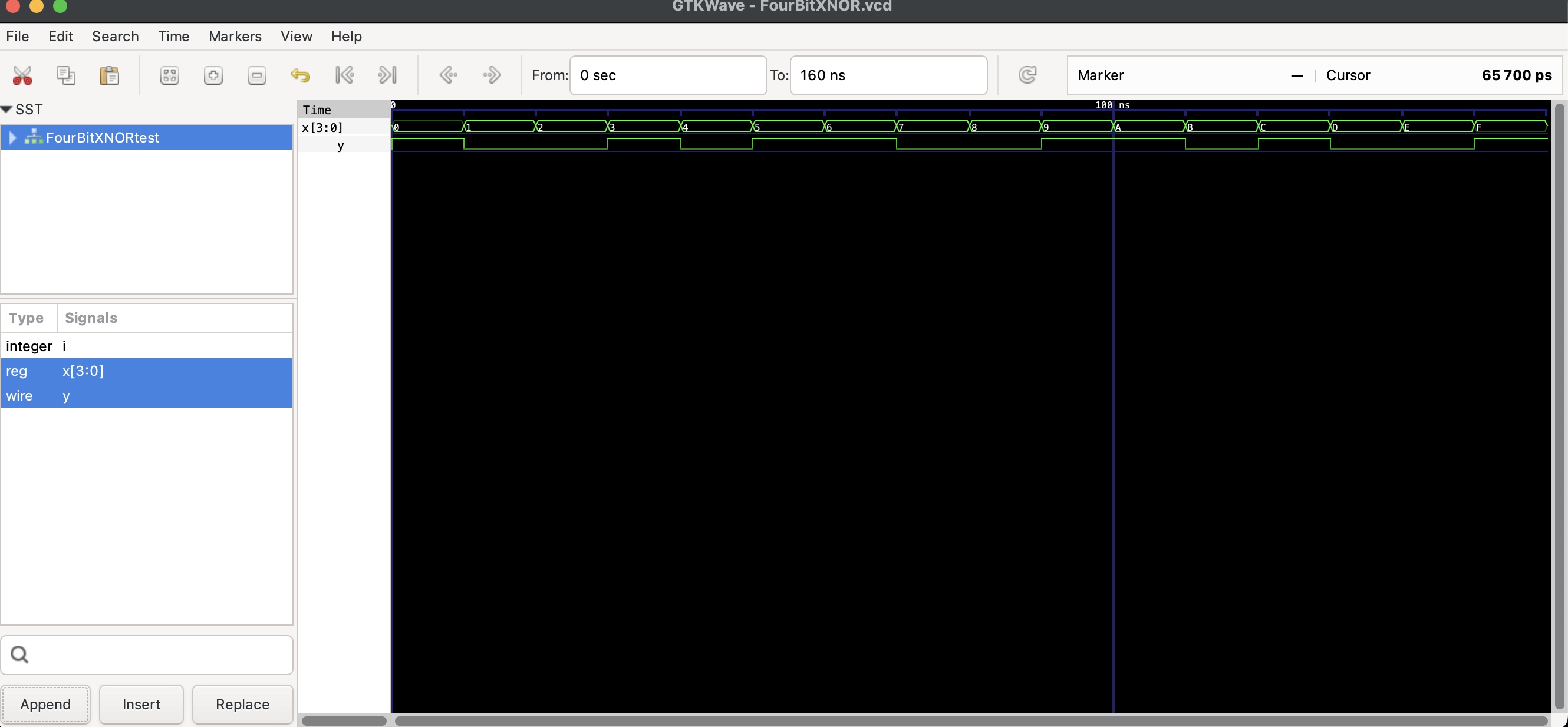This screenshot has width=1568, height=727.
Task: Open the Search menu
Action: (x=115, y=37)
